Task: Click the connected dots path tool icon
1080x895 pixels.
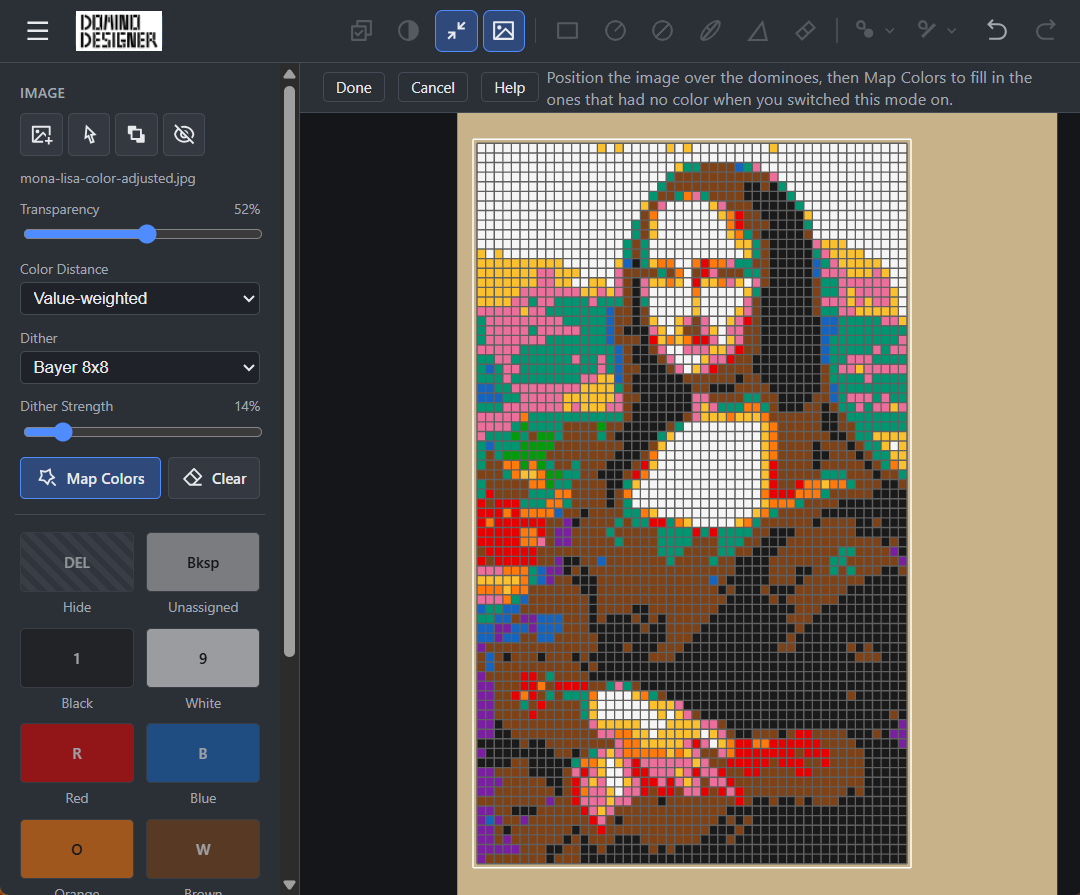Action: (x=864, y=30)
